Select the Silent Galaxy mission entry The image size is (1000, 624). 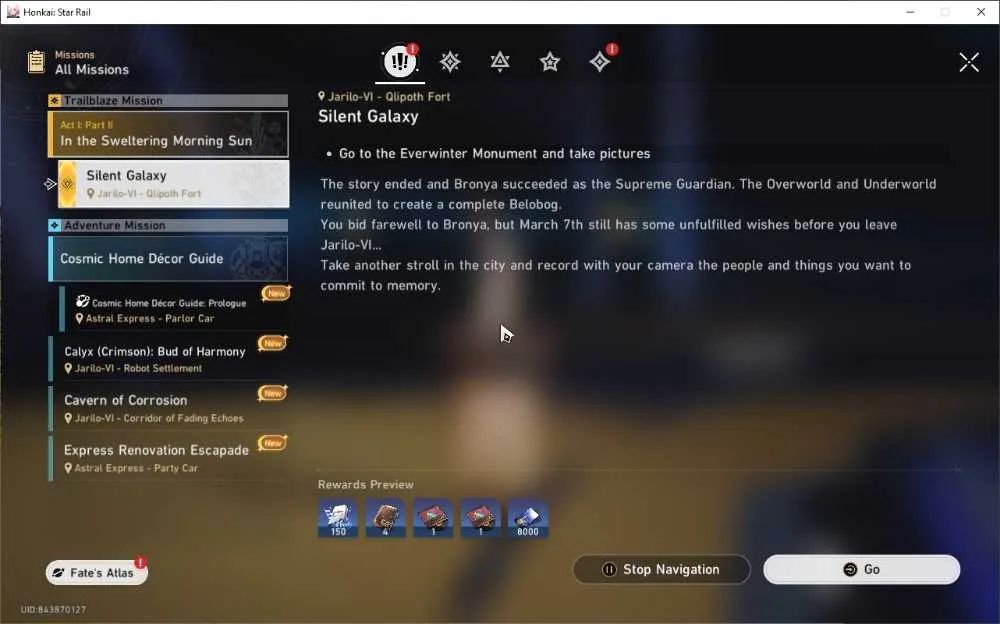pos(173,184)
